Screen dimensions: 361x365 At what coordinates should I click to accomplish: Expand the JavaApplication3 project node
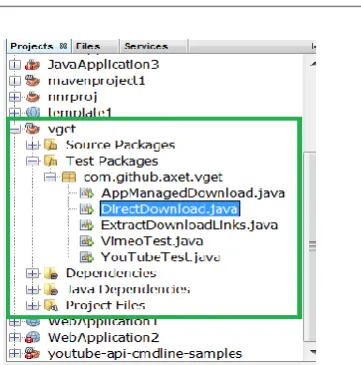tap(15, 65)
